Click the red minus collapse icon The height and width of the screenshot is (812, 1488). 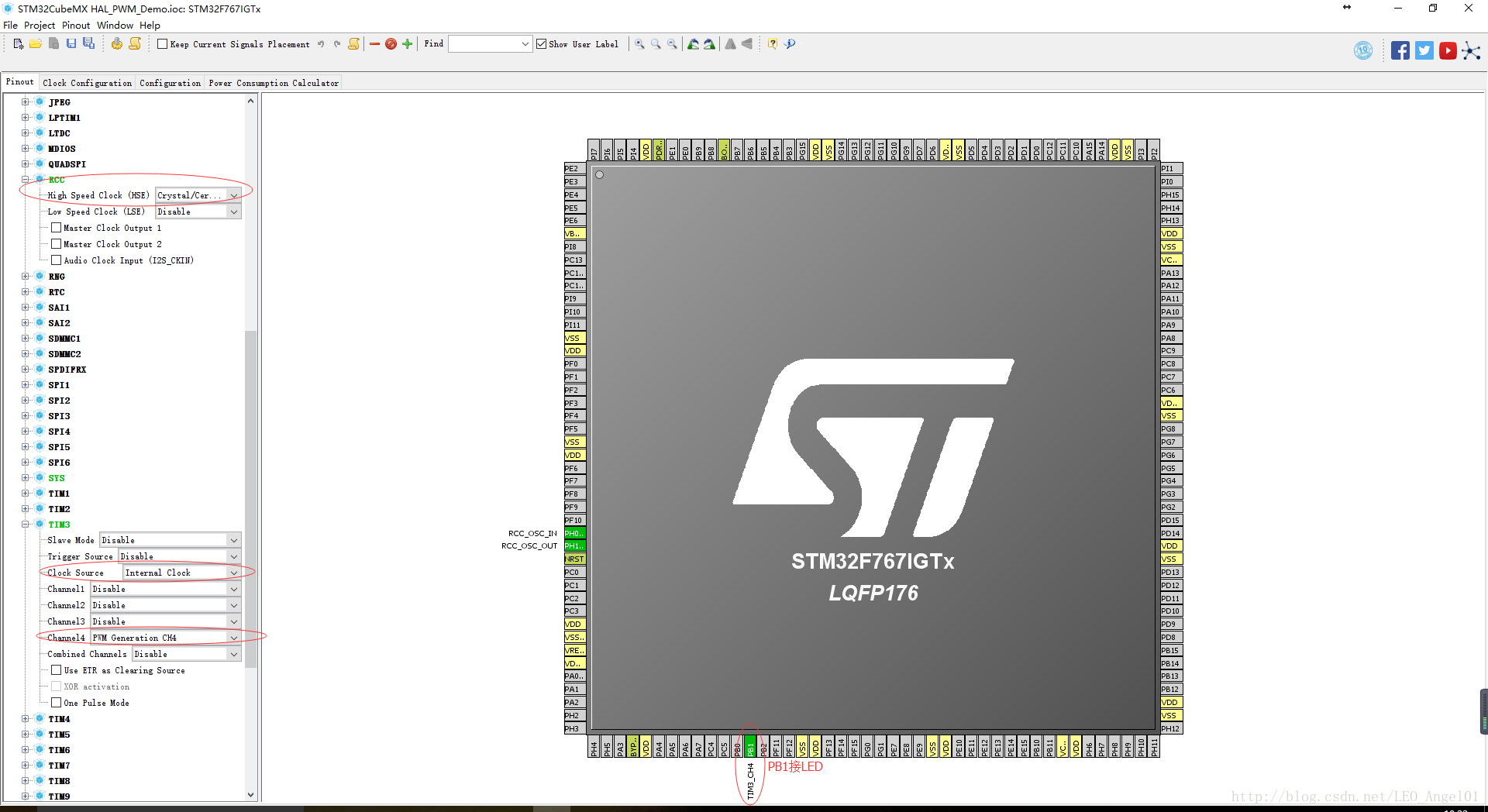375,44
